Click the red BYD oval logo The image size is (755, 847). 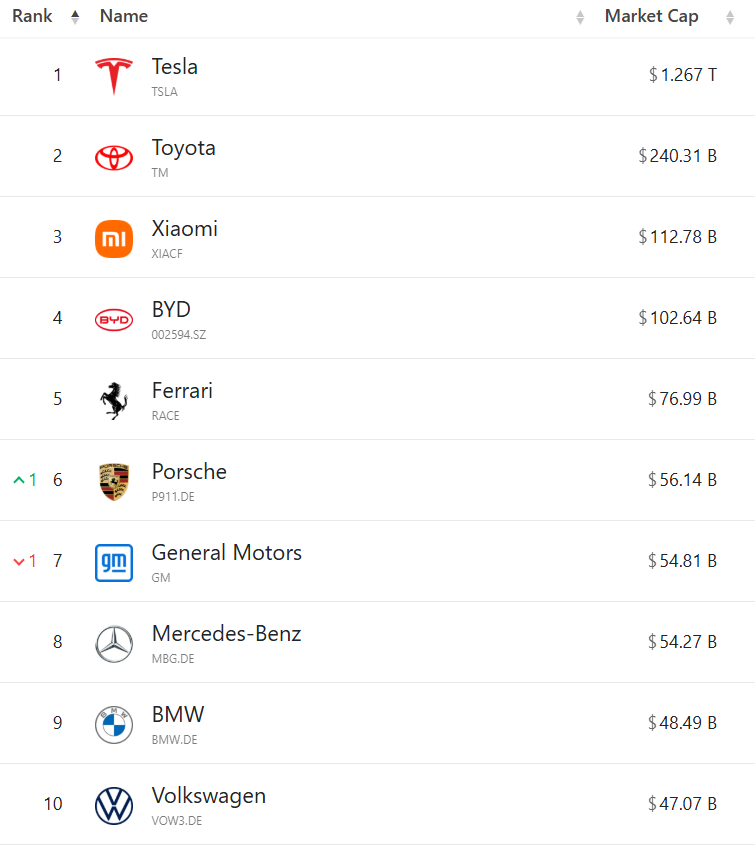coord(114,320)
